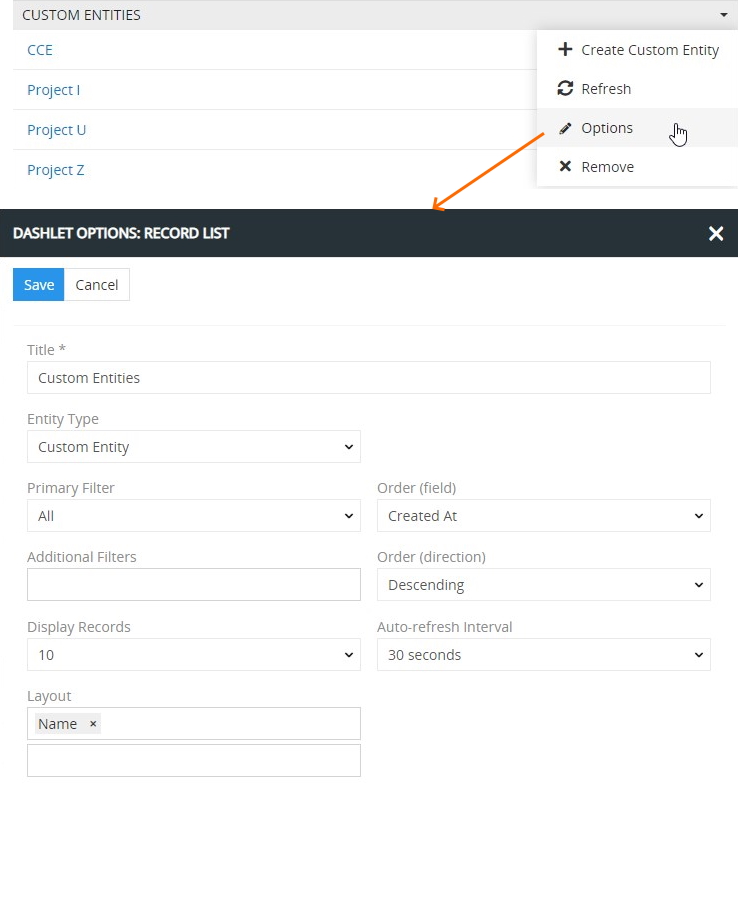Open Options from the dashlet menu
Image resolution: width=738 pixels, height=900 pixels.
638,128
